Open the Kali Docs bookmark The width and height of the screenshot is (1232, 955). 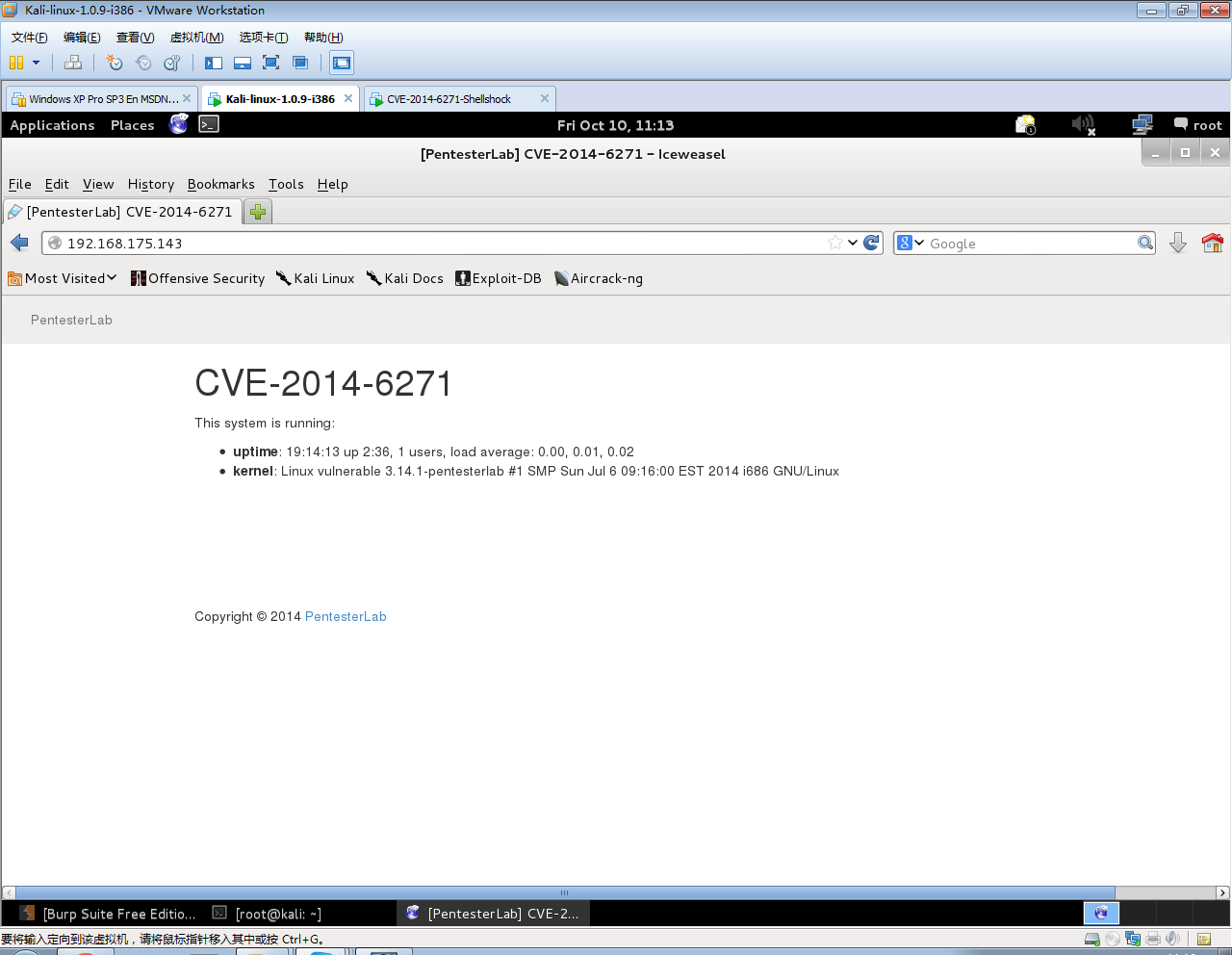[x=405, y=278]
